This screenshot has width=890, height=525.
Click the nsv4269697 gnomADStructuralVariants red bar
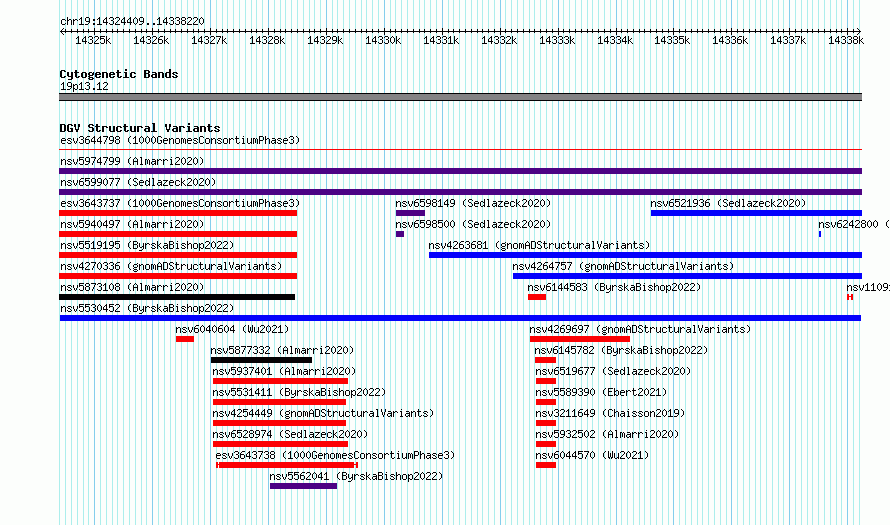pyautogui.click(x=580, y=339)
